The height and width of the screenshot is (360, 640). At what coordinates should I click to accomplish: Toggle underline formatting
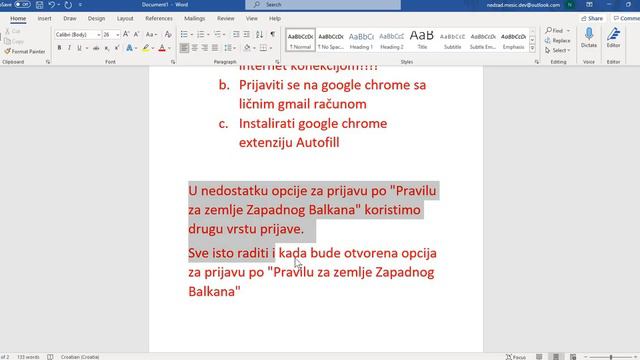click(x=80, y=48)
